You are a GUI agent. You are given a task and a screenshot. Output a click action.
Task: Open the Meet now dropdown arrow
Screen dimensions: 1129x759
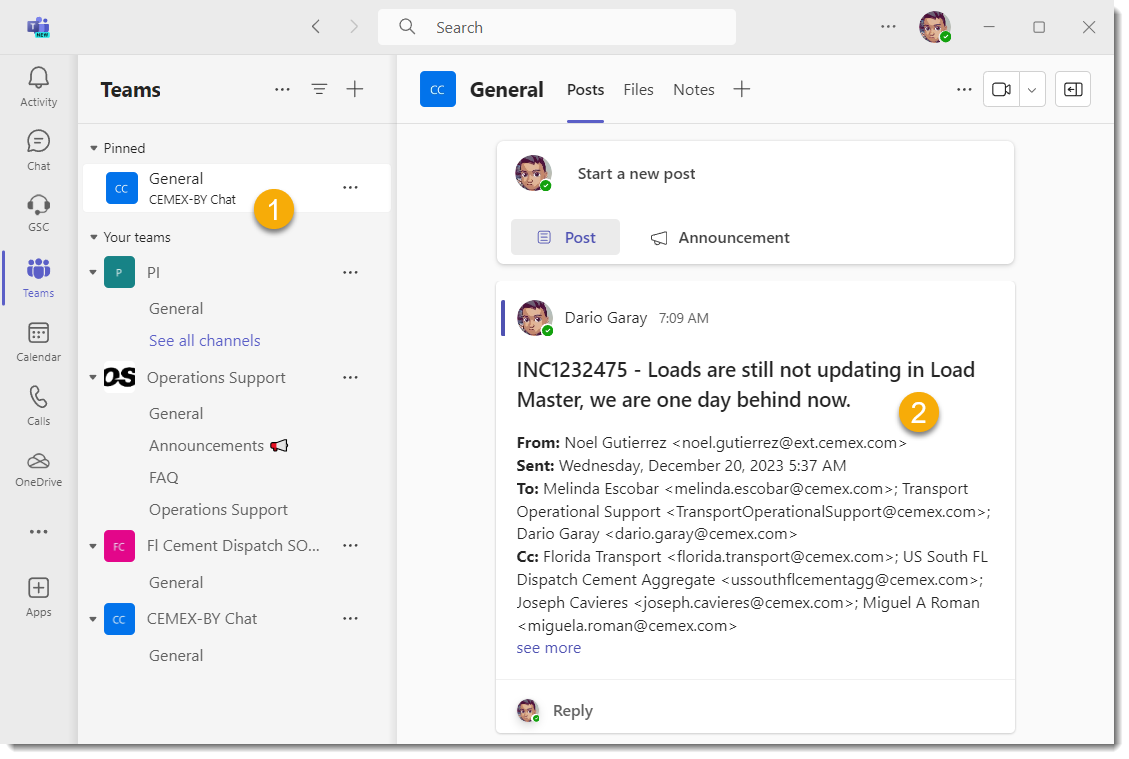click(x=1032, y=89)
